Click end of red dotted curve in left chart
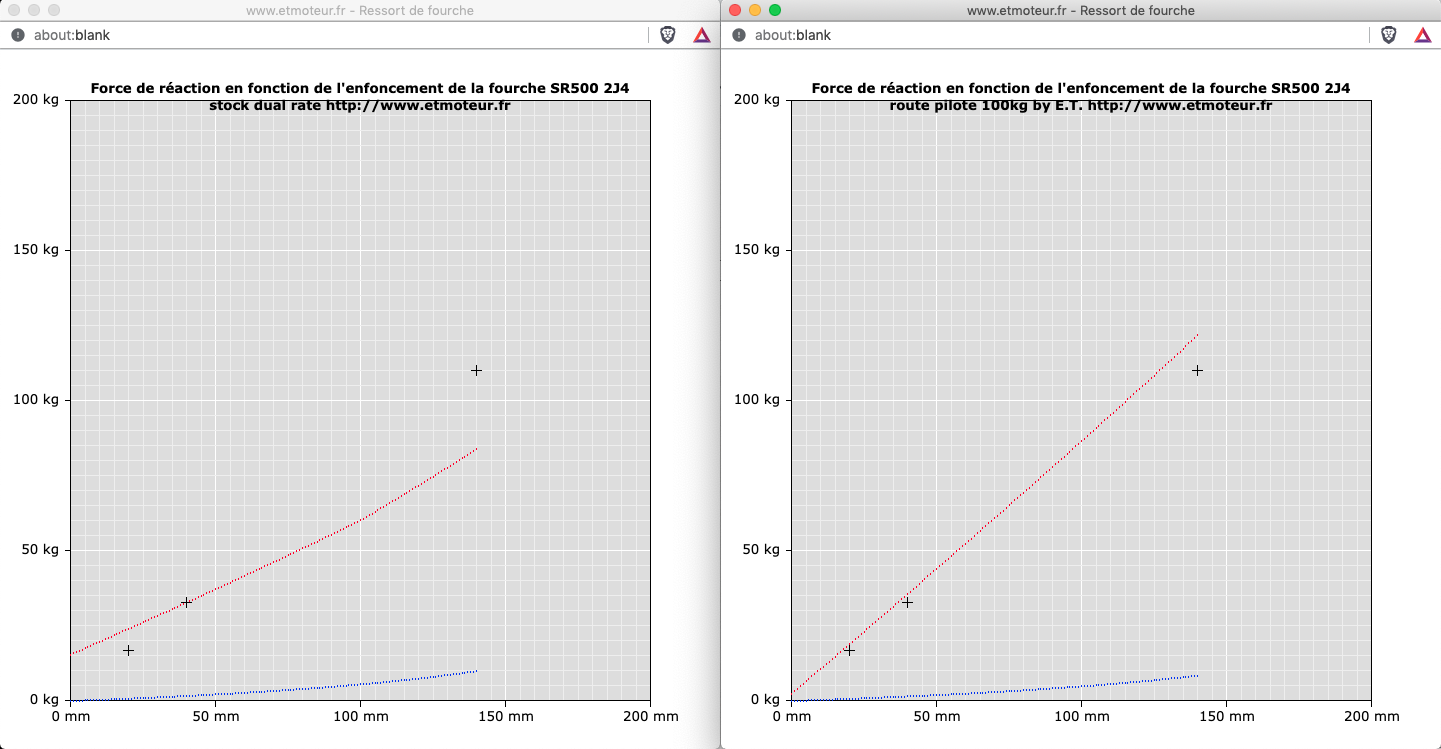The width and height of the screenshot is (1441, 749). [476, 449]
